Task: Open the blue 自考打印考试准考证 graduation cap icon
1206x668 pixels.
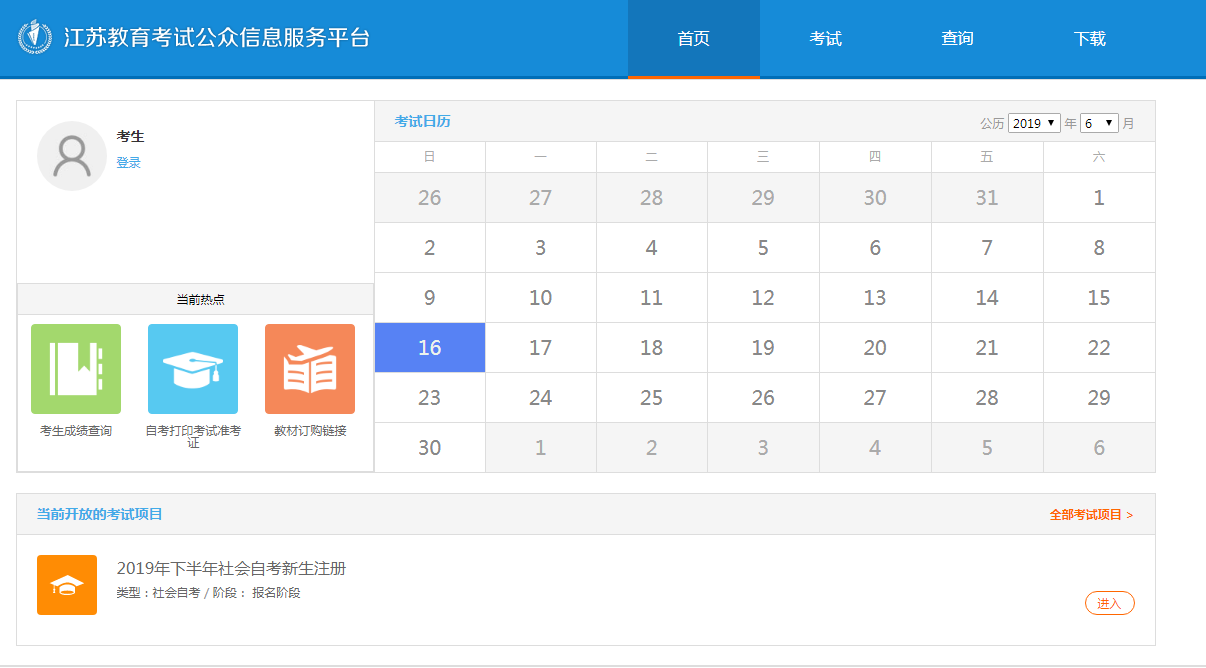Action: click(193, 369)
